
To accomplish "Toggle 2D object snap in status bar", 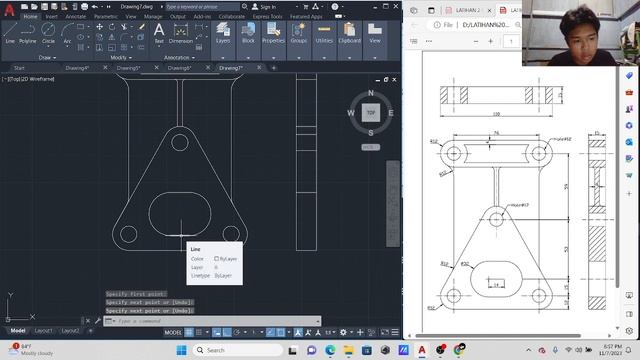I will click(x=281, y=333).
